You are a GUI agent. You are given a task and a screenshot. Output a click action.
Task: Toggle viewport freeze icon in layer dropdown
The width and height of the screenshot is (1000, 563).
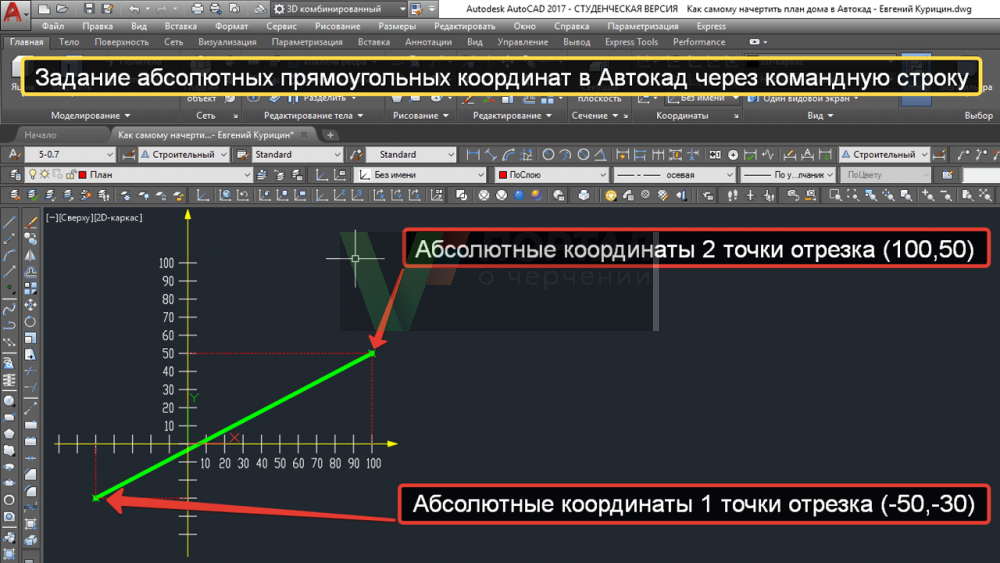57,174
